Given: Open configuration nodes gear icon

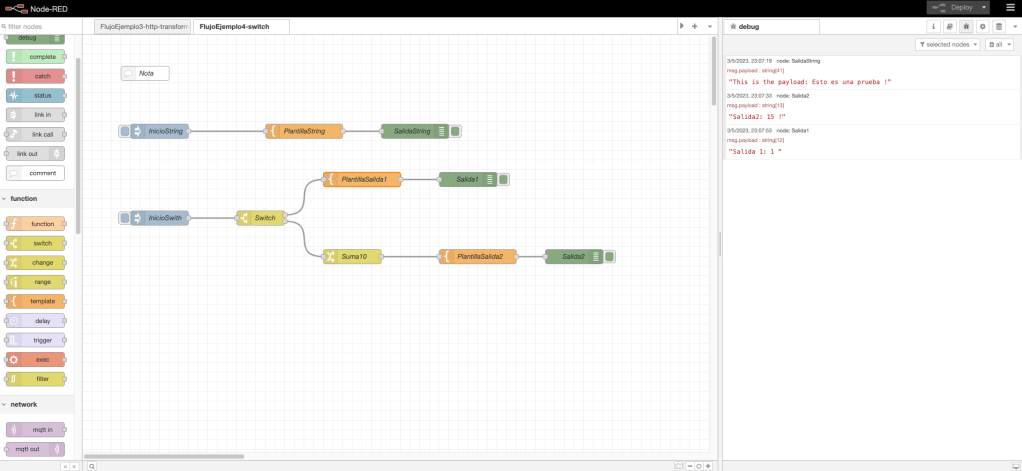Looking at the screenshot, I should (982, 26).
